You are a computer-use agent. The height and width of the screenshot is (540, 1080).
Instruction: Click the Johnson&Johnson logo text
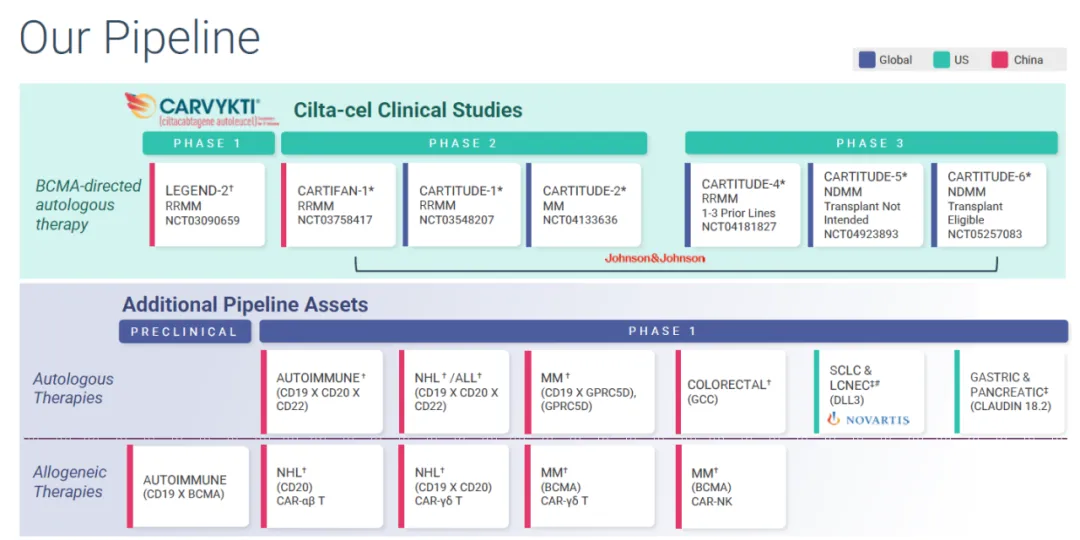pyautogui.click(x=655, y=258)
